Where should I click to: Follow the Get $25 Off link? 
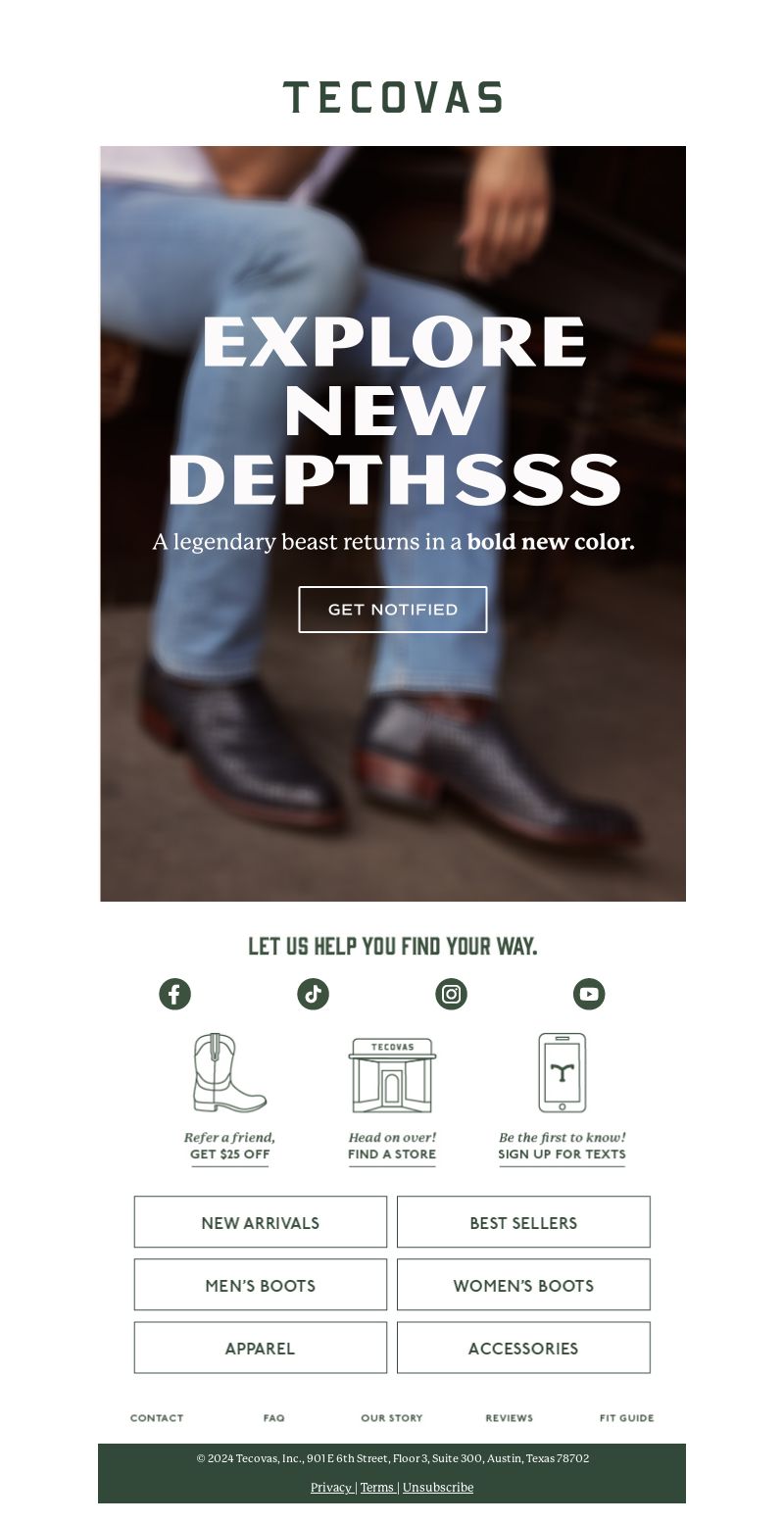tap(229, 1155)
